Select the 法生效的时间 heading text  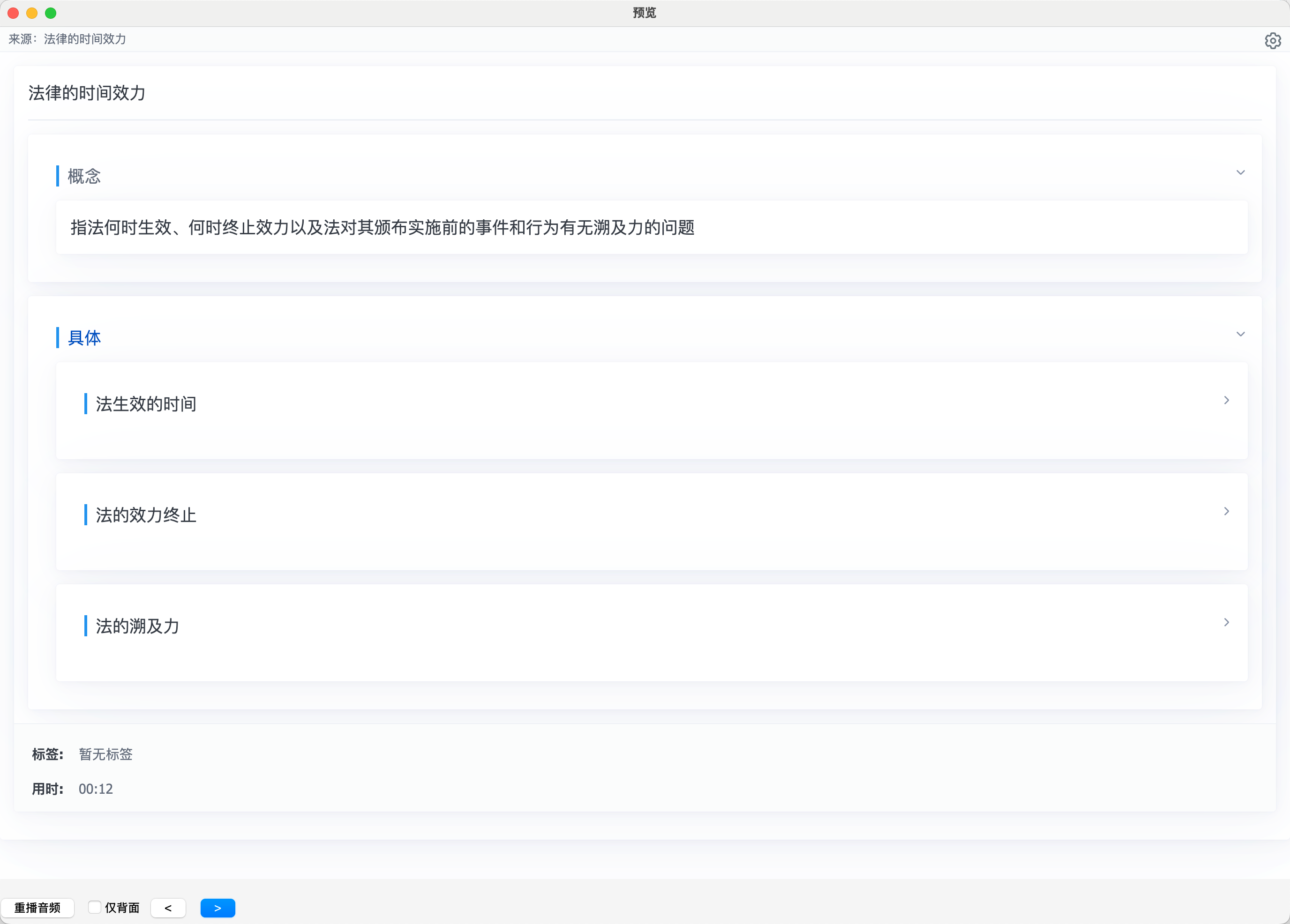(146, 404)
